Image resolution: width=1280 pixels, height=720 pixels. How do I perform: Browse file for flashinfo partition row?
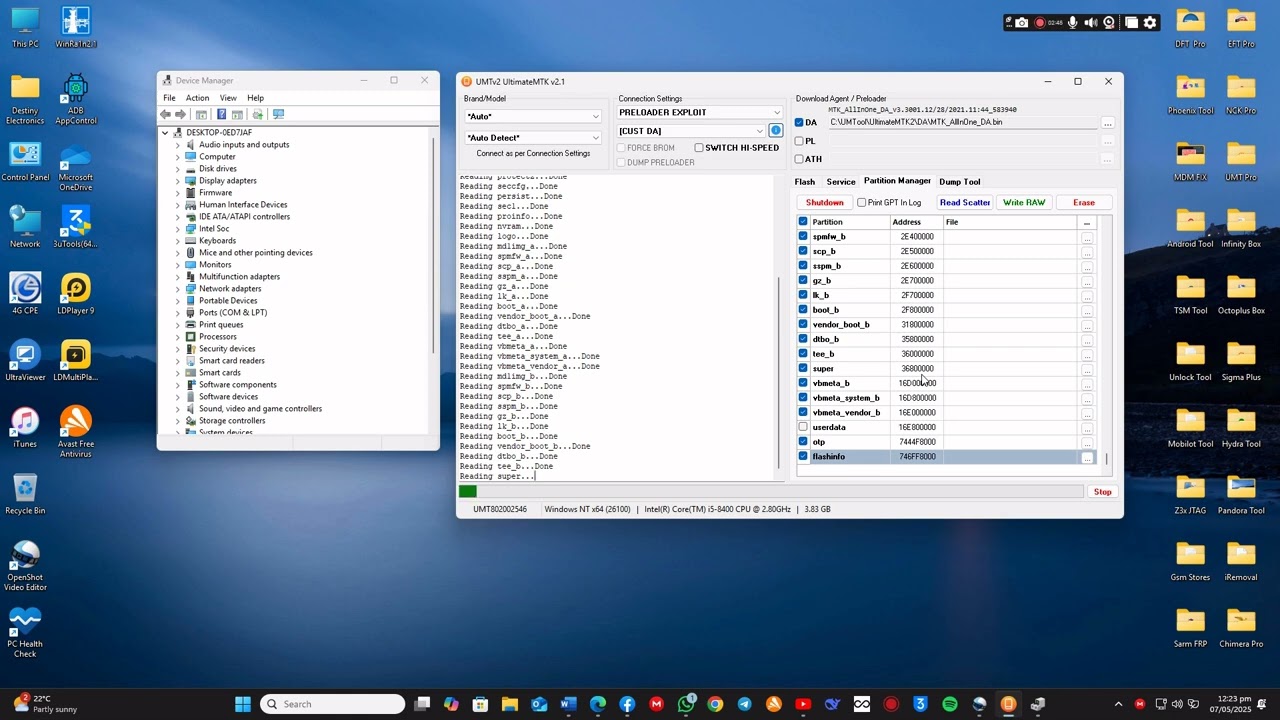point(1087,457)
